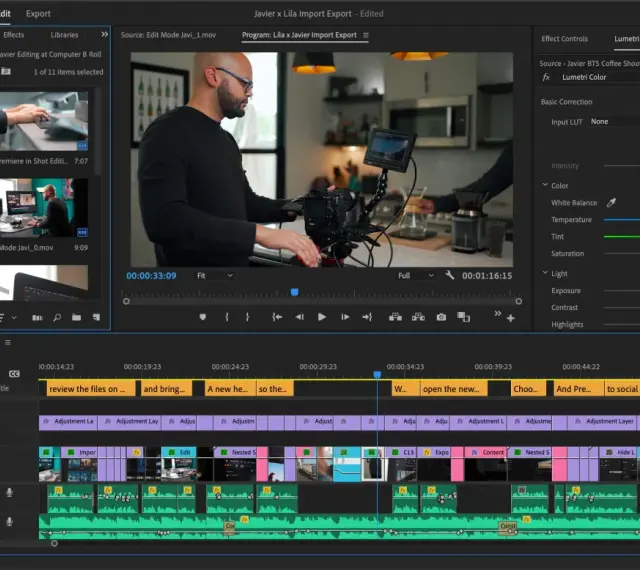Click the Mark In bracket button
640x570 pixels.
tap(227, 317)
